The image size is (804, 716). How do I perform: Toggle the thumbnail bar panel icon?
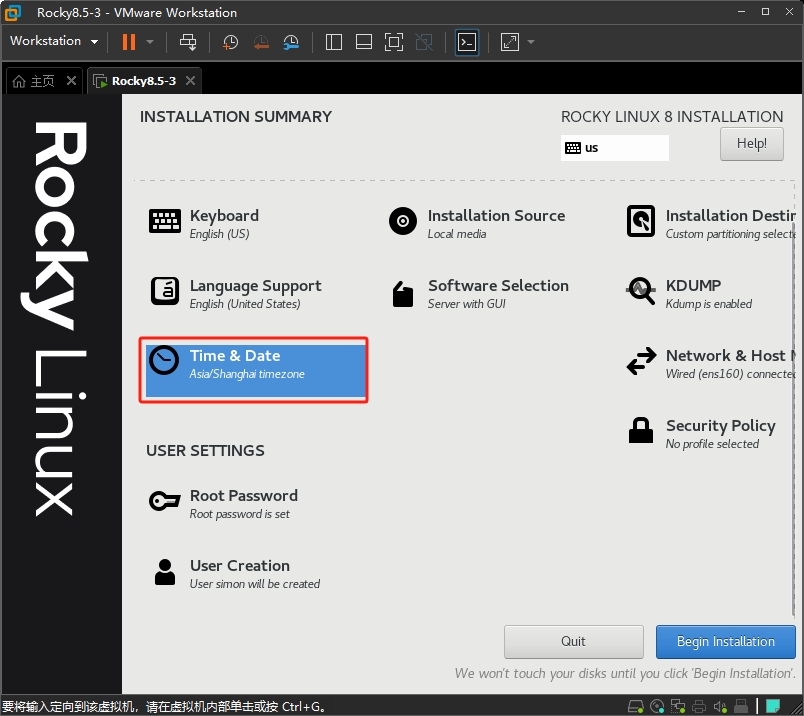(x=364, y=42)
